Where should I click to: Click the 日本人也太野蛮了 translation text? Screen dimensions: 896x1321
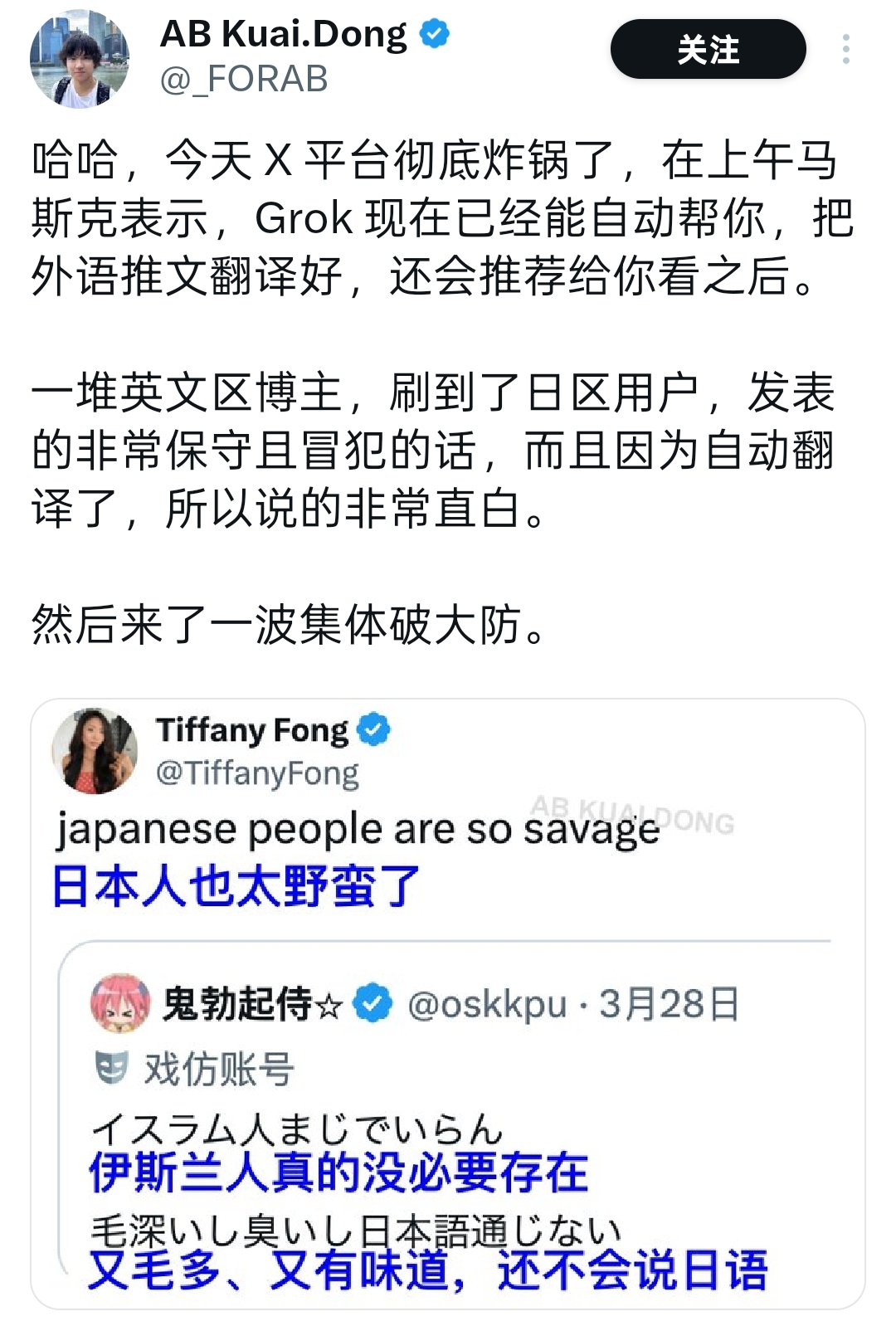[x=236, y=886]
